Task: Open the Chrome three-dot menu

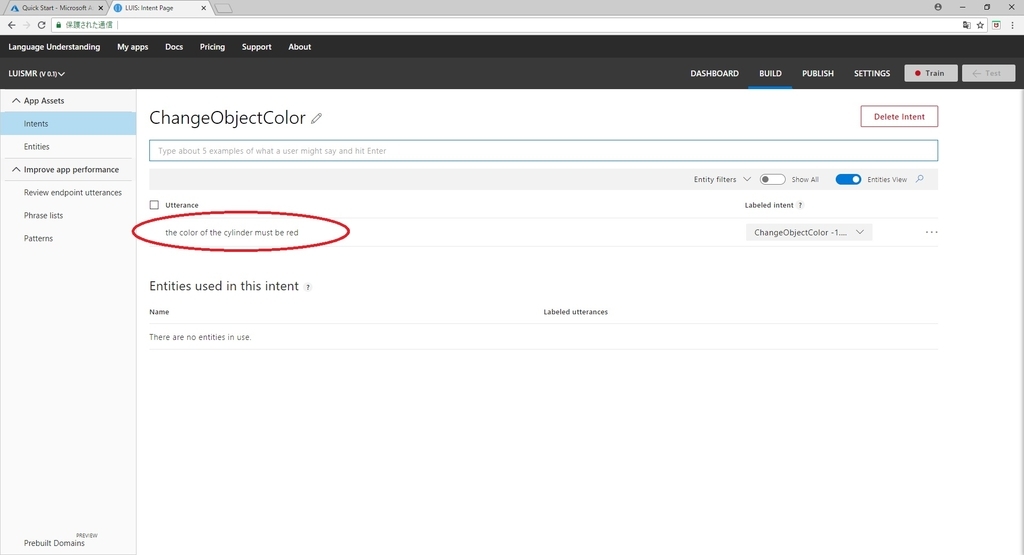Action: [x=1012, y=25]
